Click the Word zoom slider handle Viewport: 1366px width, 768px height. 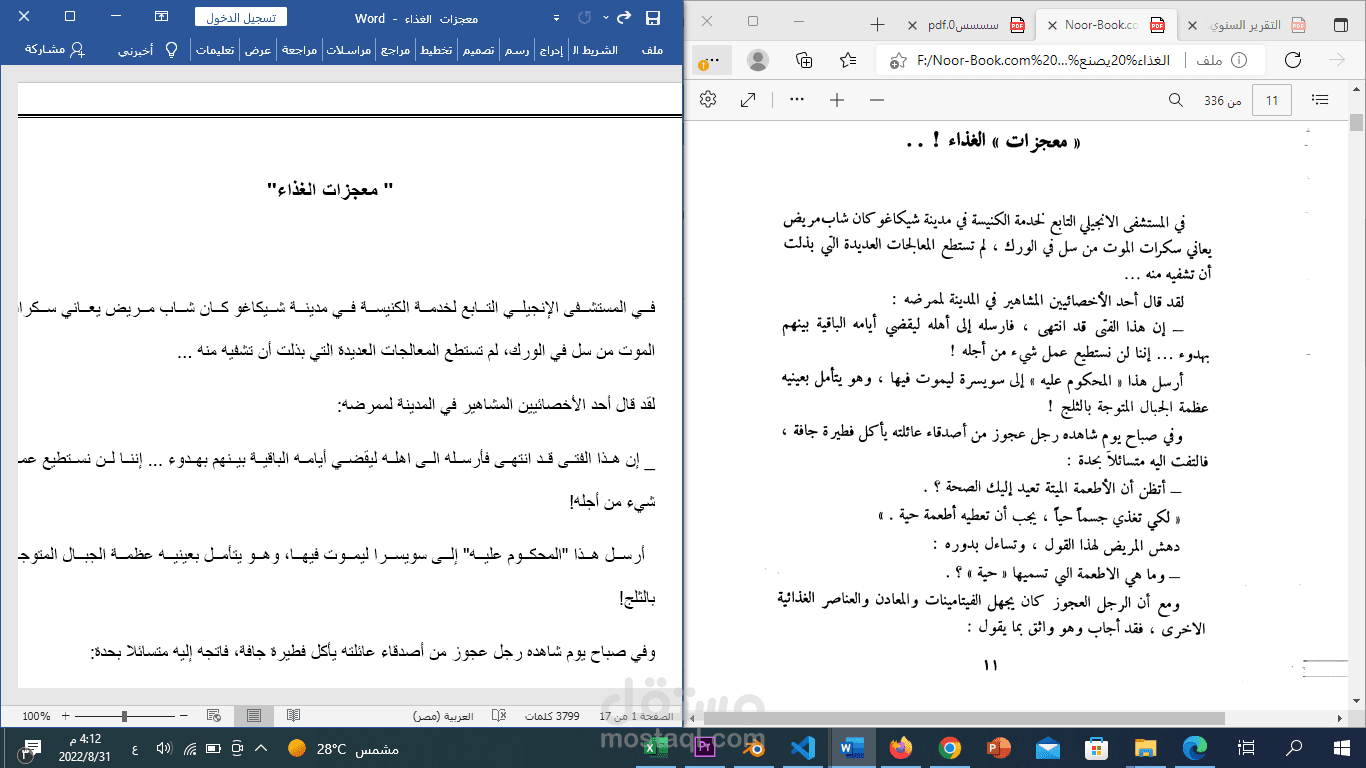(x=124, y=716)
